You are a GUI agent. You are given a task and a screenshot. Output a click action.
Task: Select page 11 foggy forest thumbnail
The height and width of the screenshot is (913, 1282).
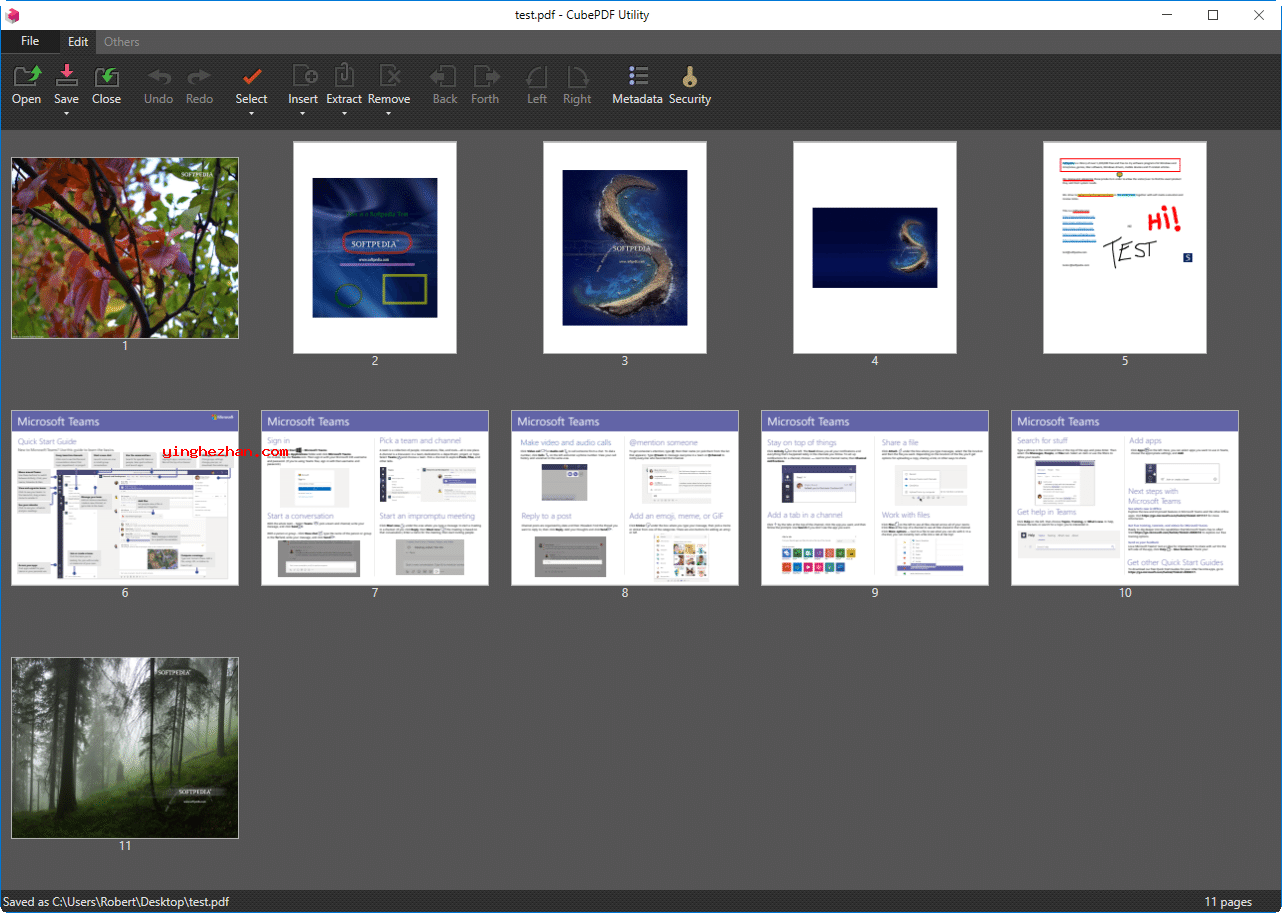click(x=125, y=747)
